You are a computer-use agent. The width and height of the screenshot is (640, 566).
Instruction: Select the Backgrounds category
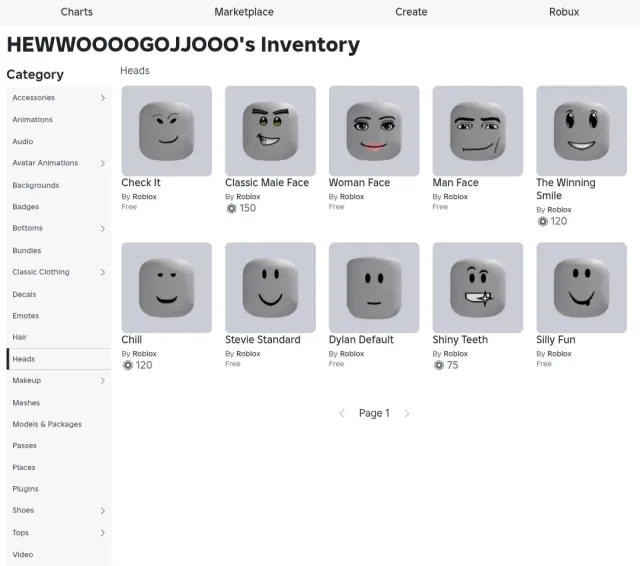point(58,185)
